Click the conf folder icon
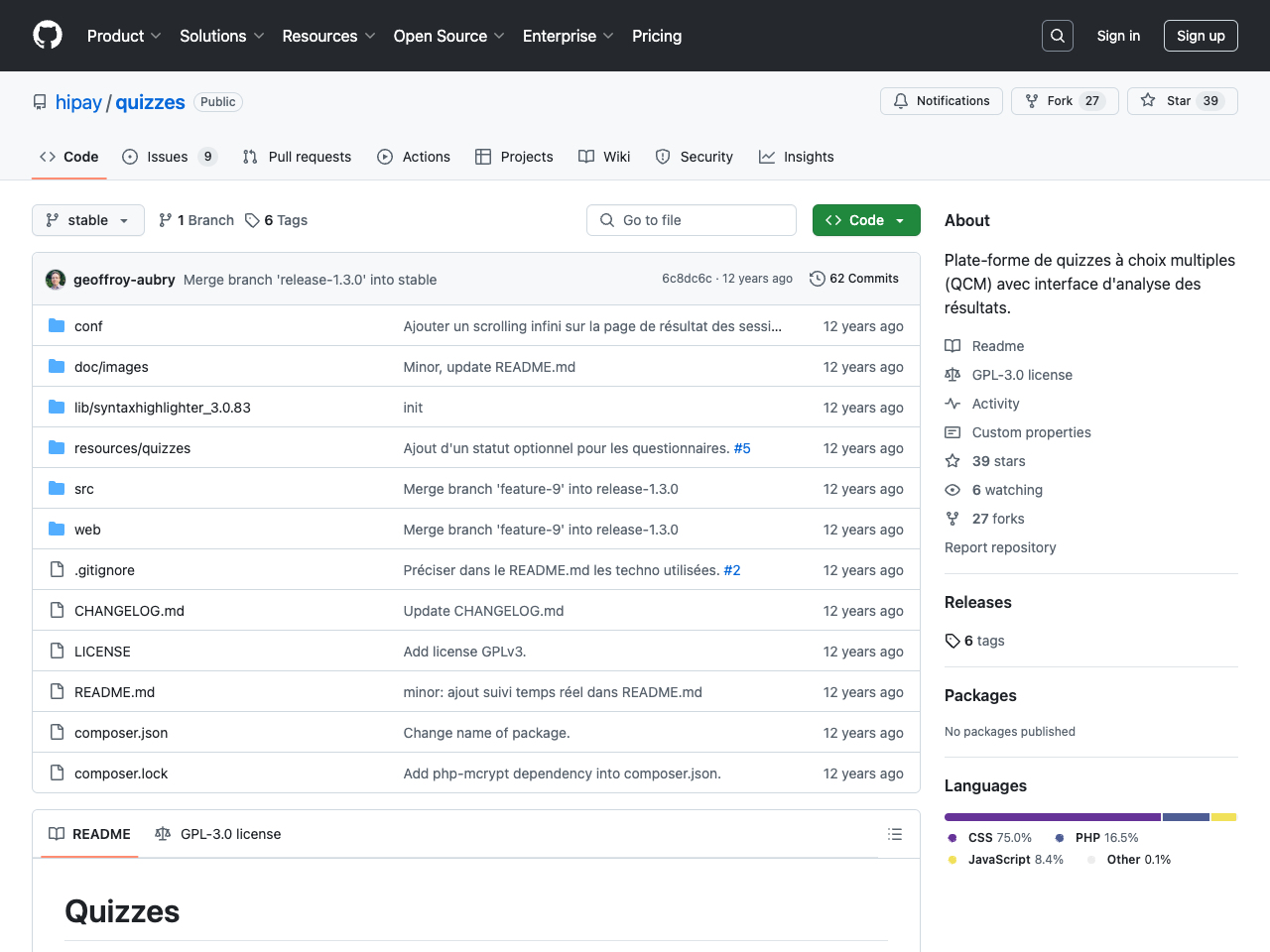The height and width of the screenshot is (952, 1270). point(57,325)
